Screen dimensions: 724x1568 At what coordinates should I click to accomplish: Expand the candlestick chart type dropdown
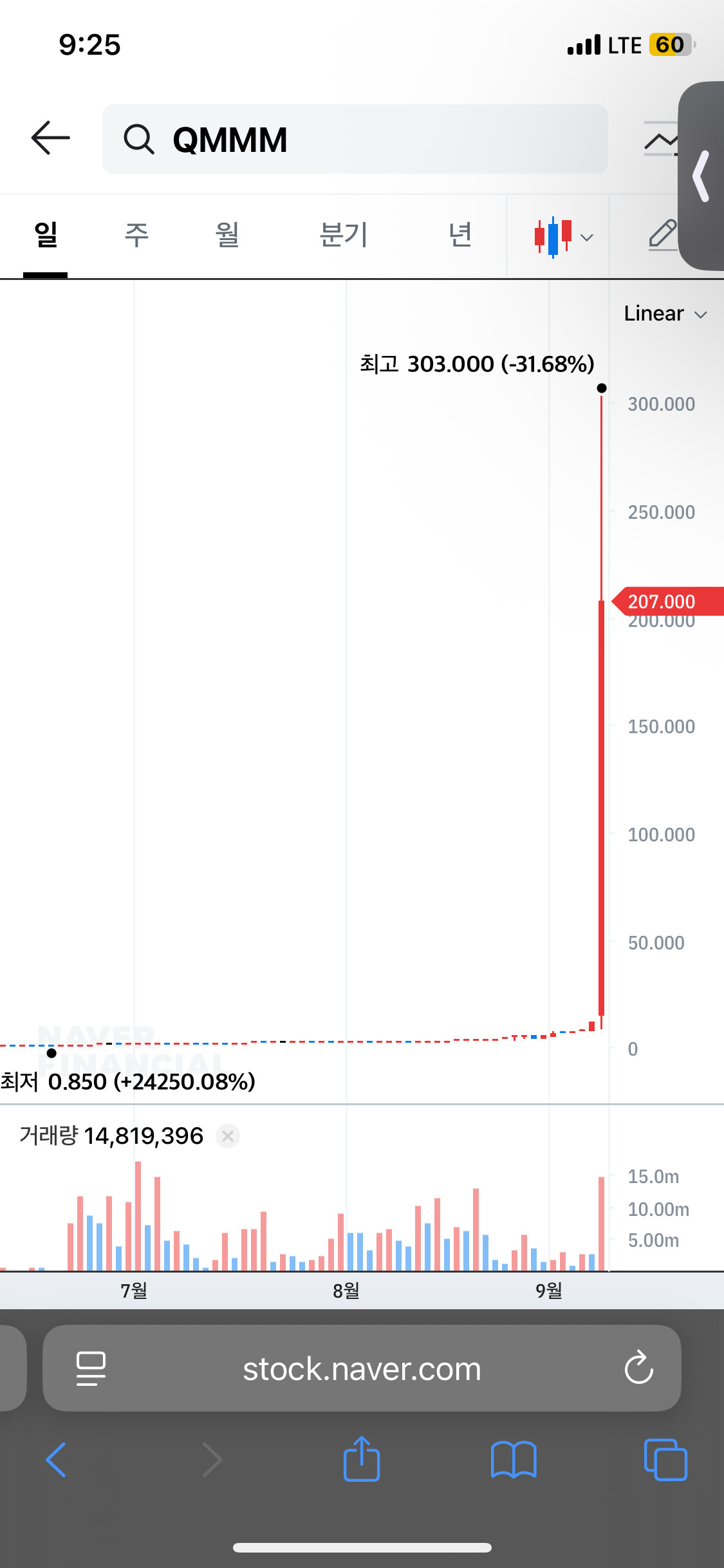coord(563,236)
